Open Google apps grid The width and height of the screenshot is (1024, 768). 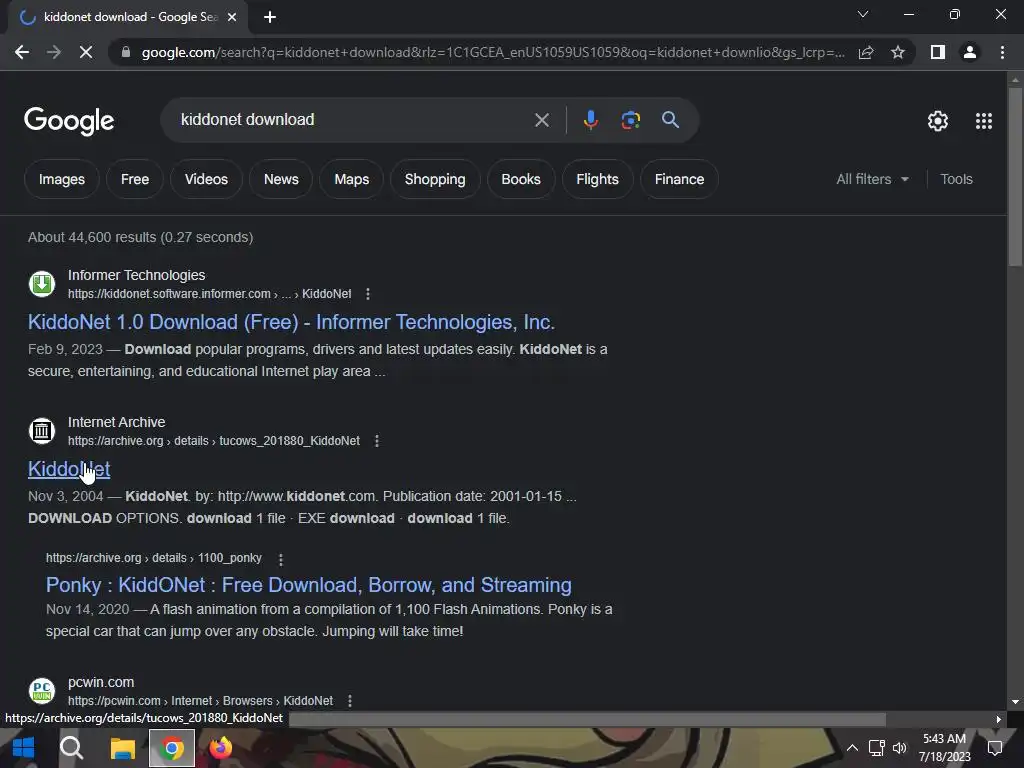984,121
